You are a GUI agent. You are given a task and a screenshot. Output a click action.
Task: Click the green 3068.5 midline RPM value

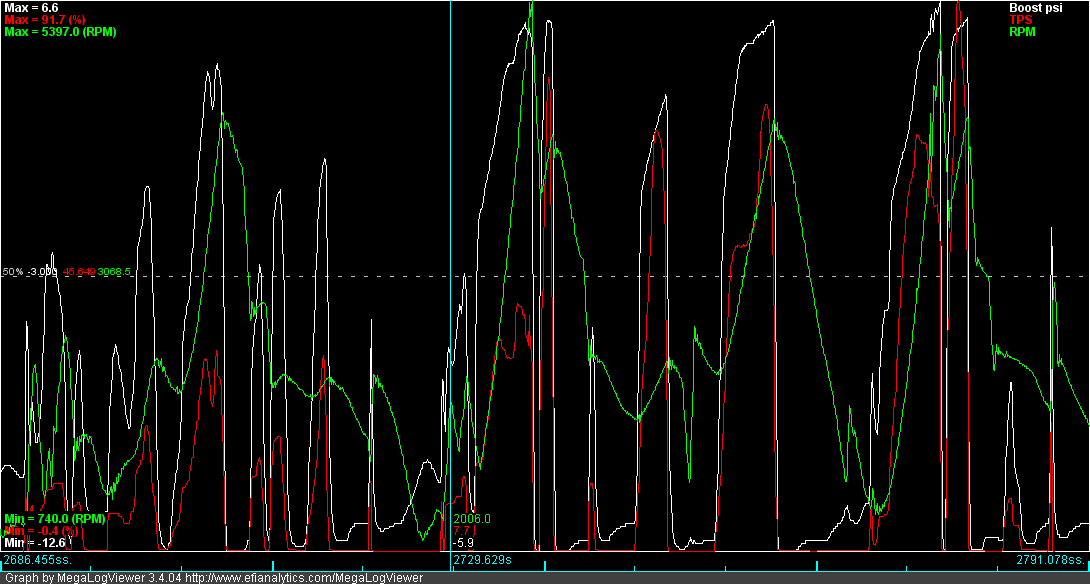(x=115, y=271)
